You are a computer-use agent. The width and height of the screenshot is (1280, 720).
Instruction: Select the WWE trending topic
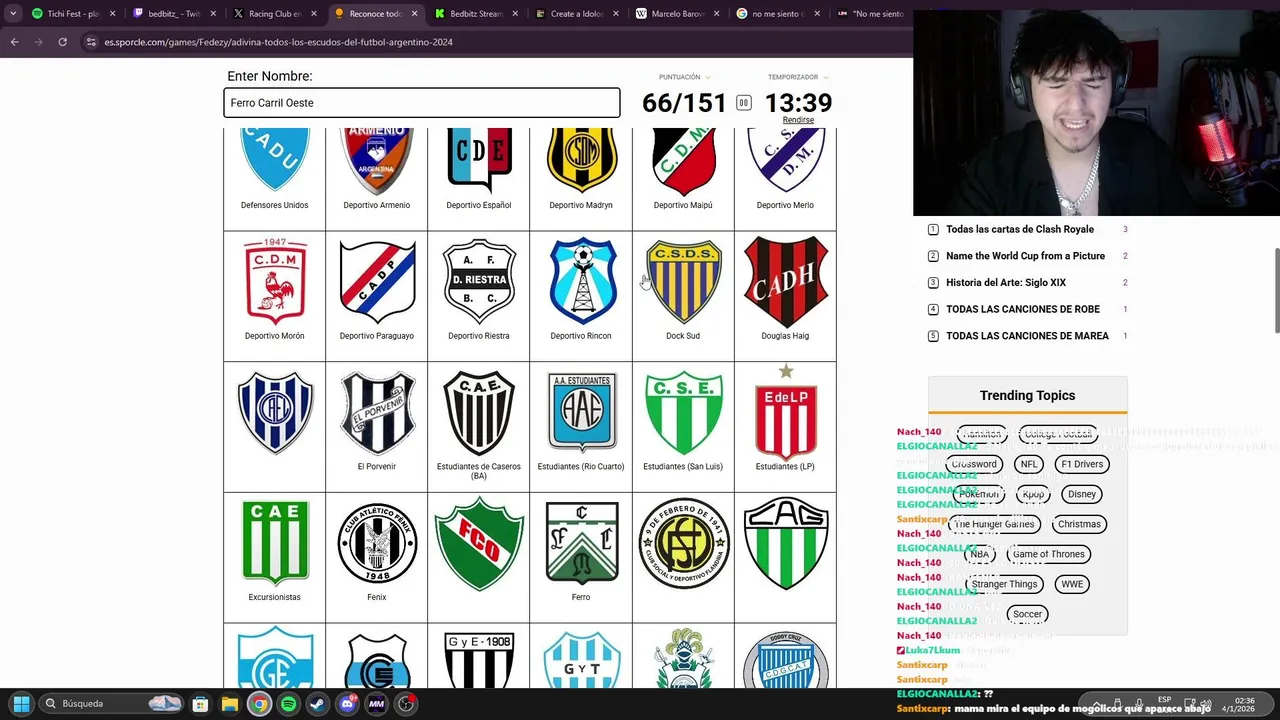tap(1072, 584)
